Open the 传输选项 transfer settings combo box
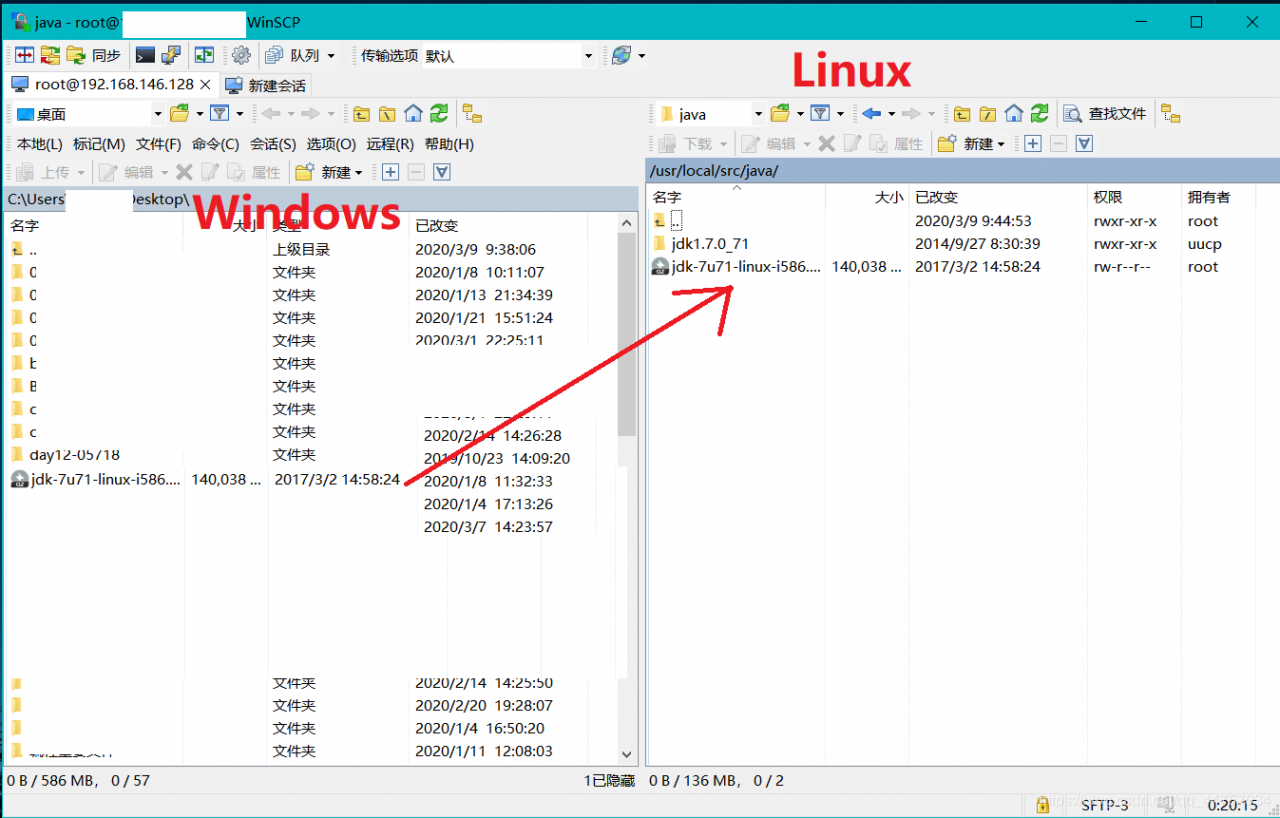Viewport: 1280px width, 818px height. coord(508,56)
